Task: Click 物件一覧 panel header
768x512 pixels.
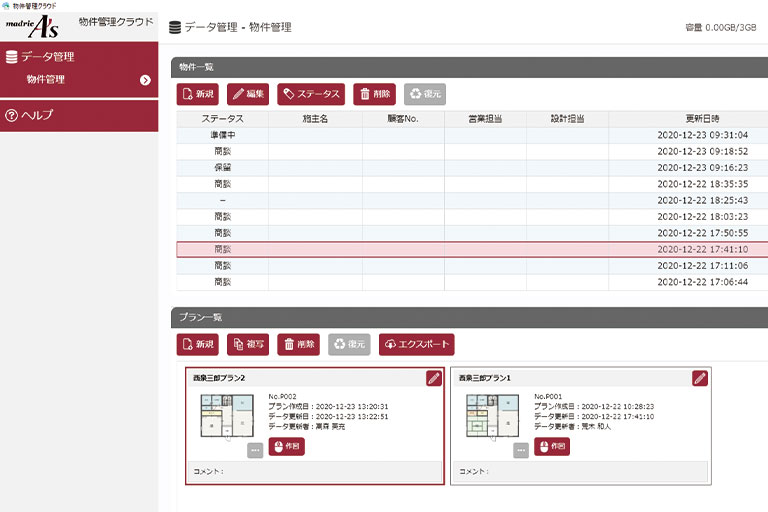Action: [x=469, y=67]
